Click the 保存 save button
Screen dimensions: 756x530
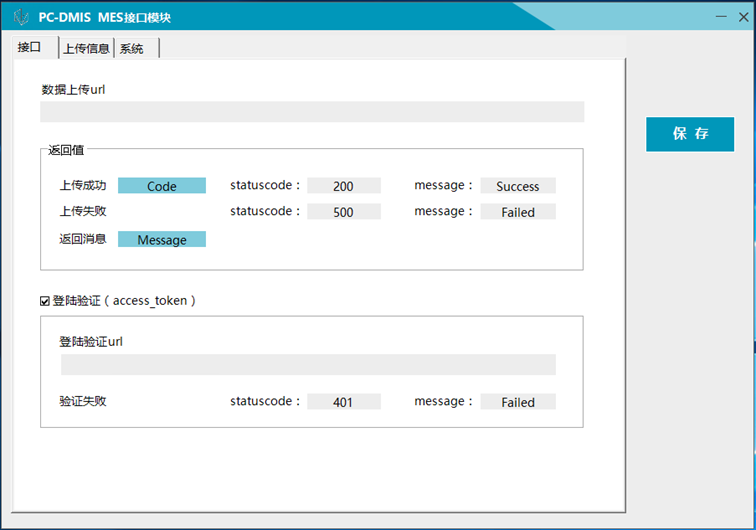point(690,134)
